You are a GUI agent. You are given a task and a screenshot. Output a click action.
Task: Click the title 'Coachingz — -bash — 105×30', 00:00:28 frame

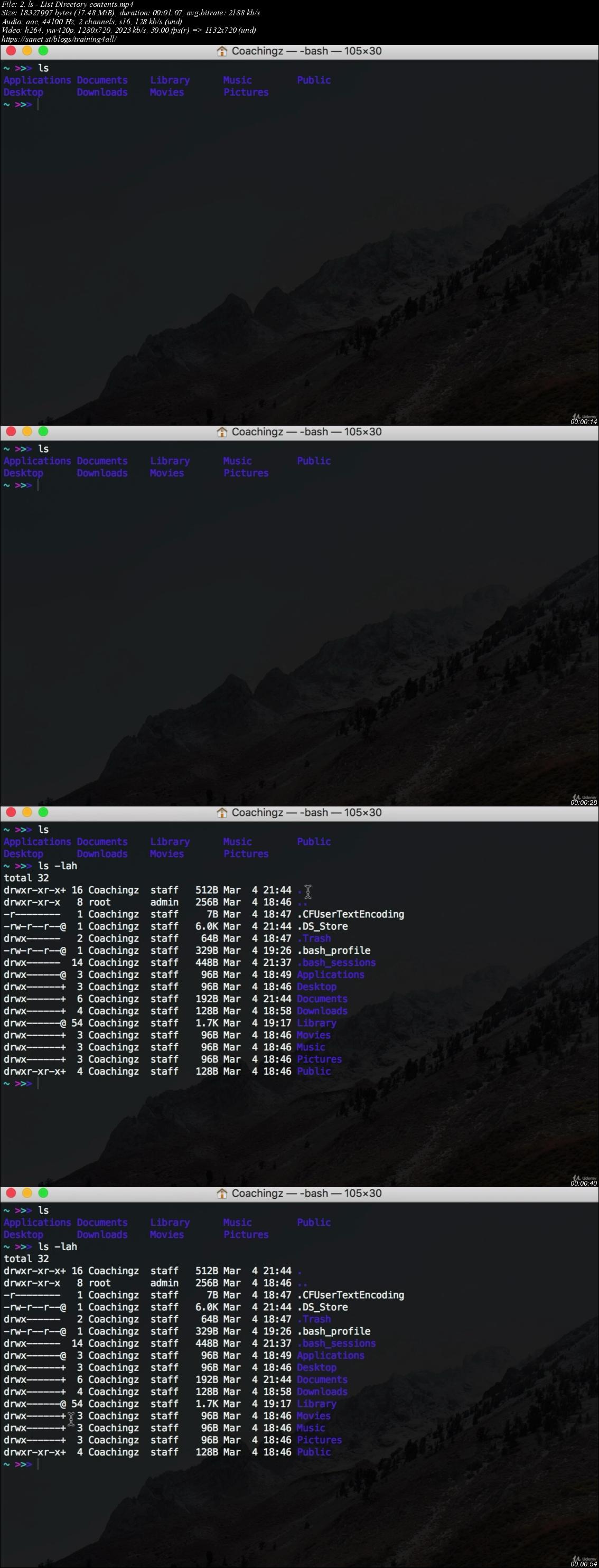tap(307, 431)
